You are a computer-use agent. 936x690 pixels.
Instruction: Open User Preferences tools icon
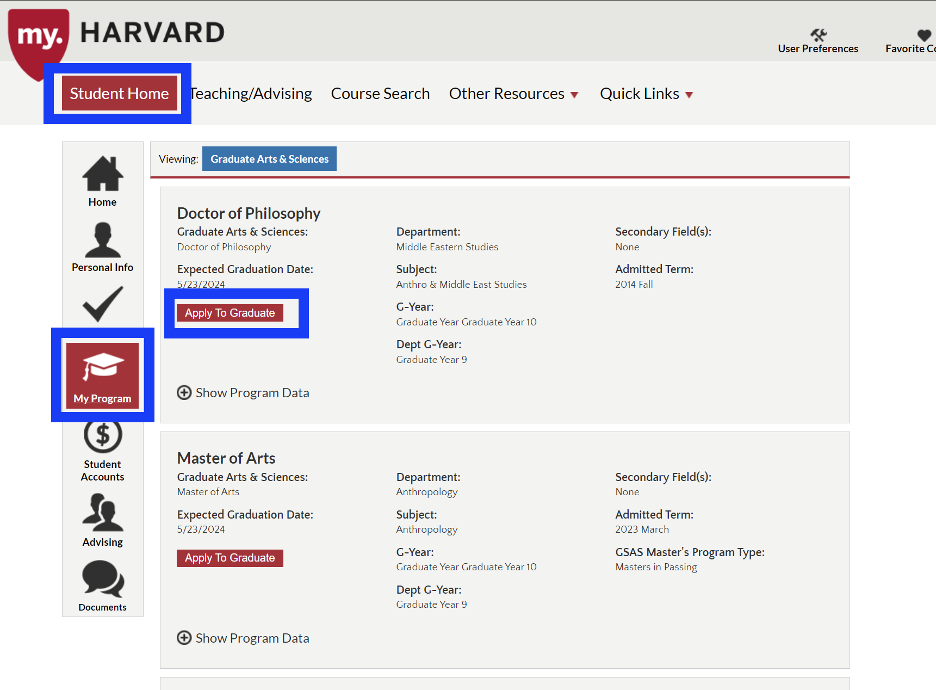pos(818,35)
